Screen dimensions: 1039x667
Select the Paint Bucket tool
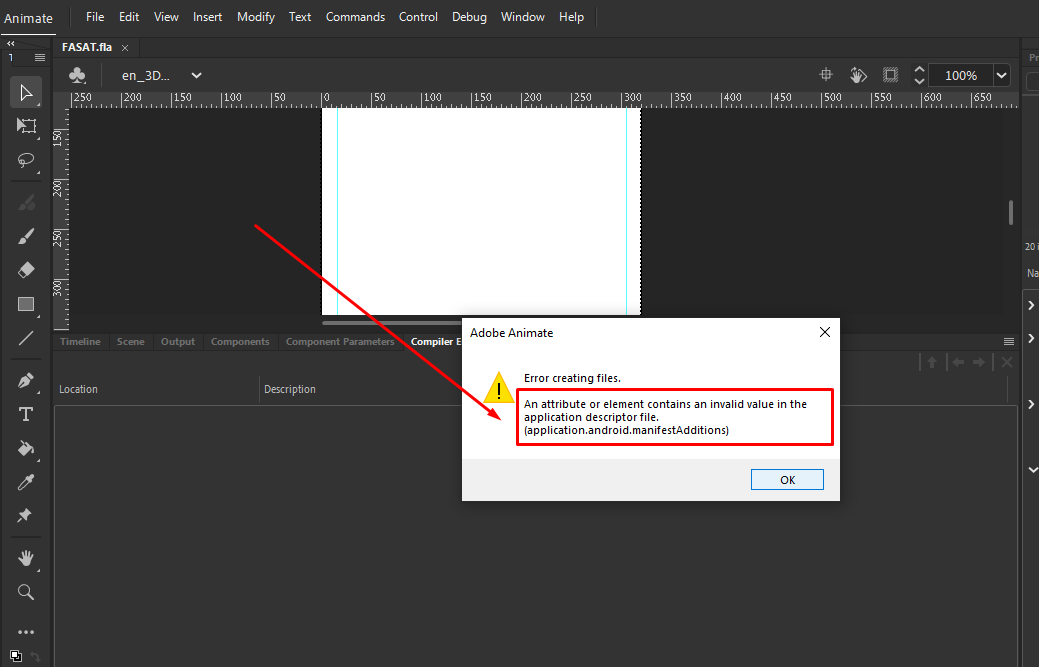[x=26, y=448]
